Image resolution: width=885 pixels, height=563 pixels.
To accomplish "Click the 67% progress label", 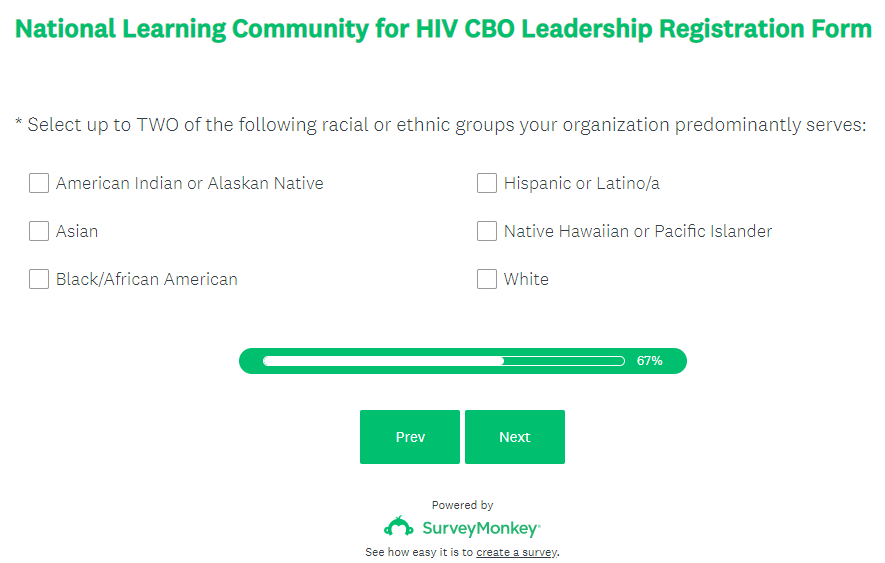I will tap(649, 361).
